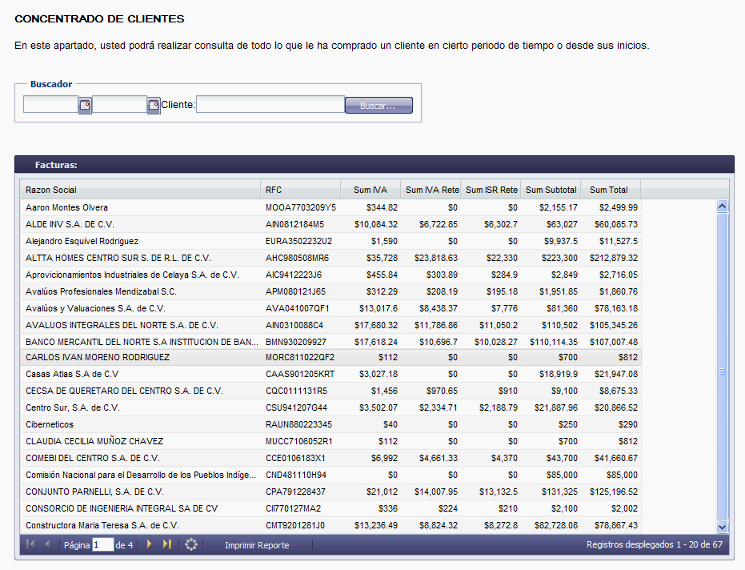Image resolution: width=745 pixels, height=570 pixels.
Task: Select row AVALUOS INTEGRALES DEL NORTE
Action: point(331,325)
